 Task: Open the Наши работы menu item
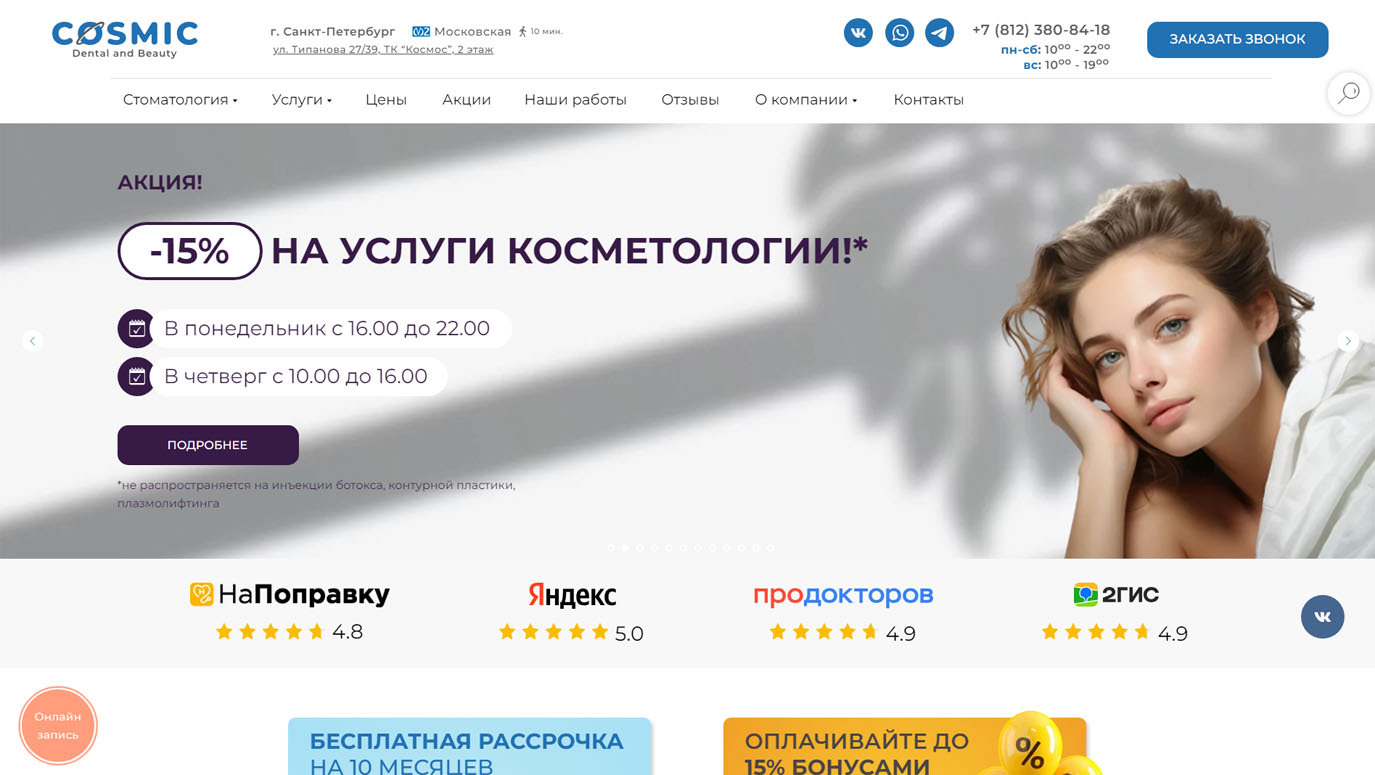(575, 100)
